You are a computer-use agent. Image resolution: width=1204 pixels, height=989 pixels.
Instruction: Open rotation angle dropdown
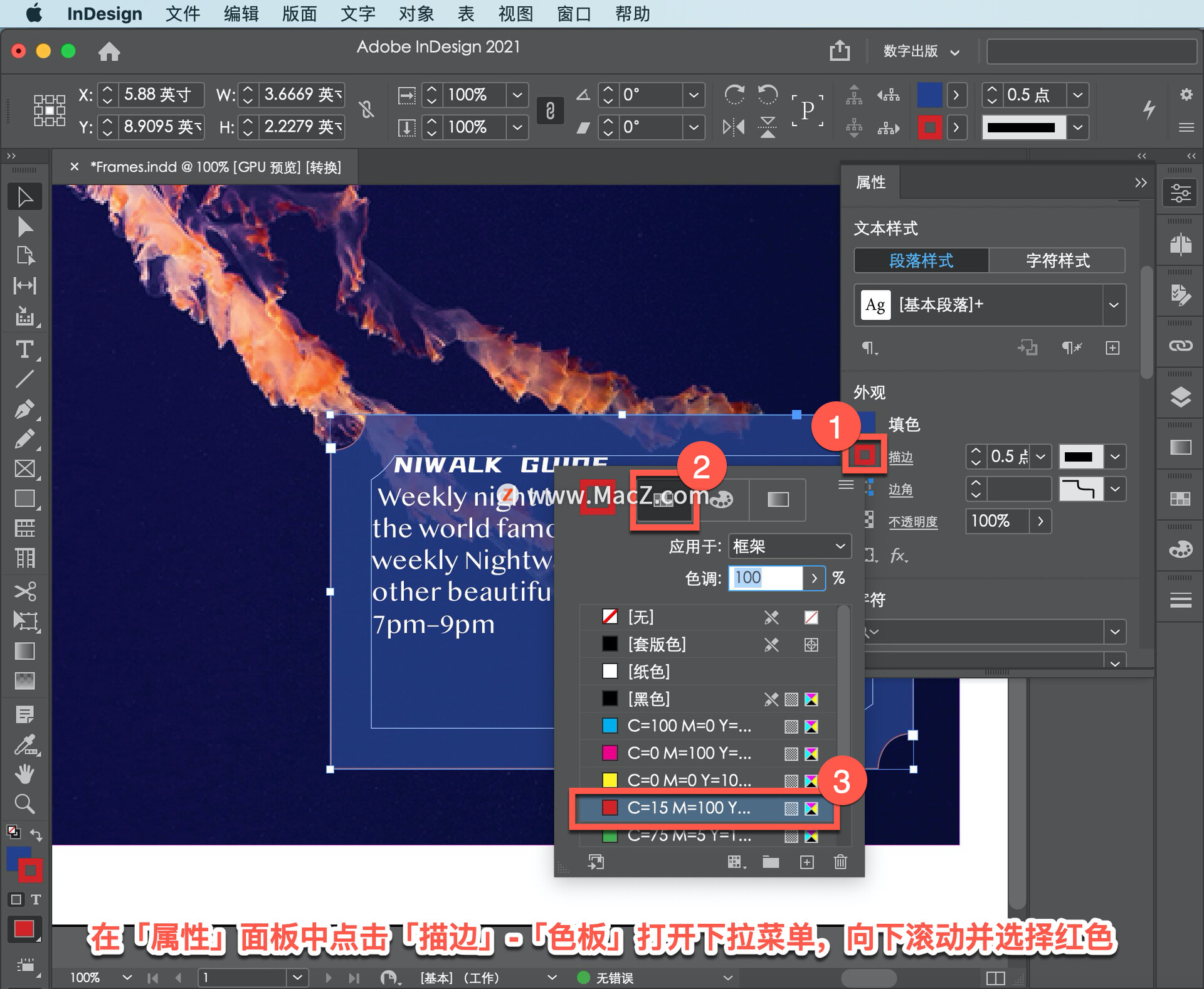[694, 95]
